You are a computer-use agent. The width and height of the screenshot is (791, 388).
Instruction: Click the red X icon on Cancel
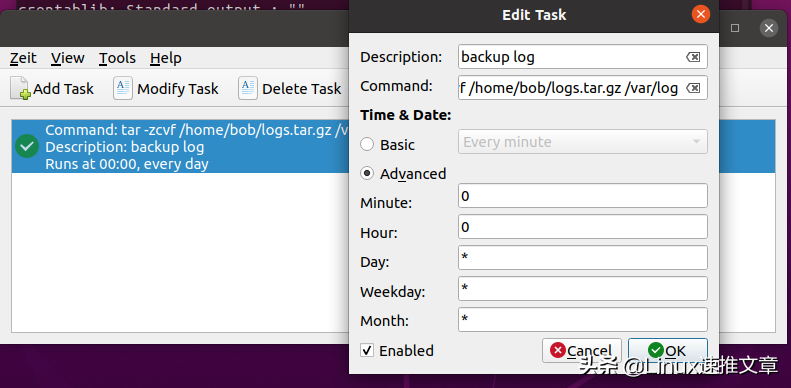pyautogui.click(x=558, y=350)
